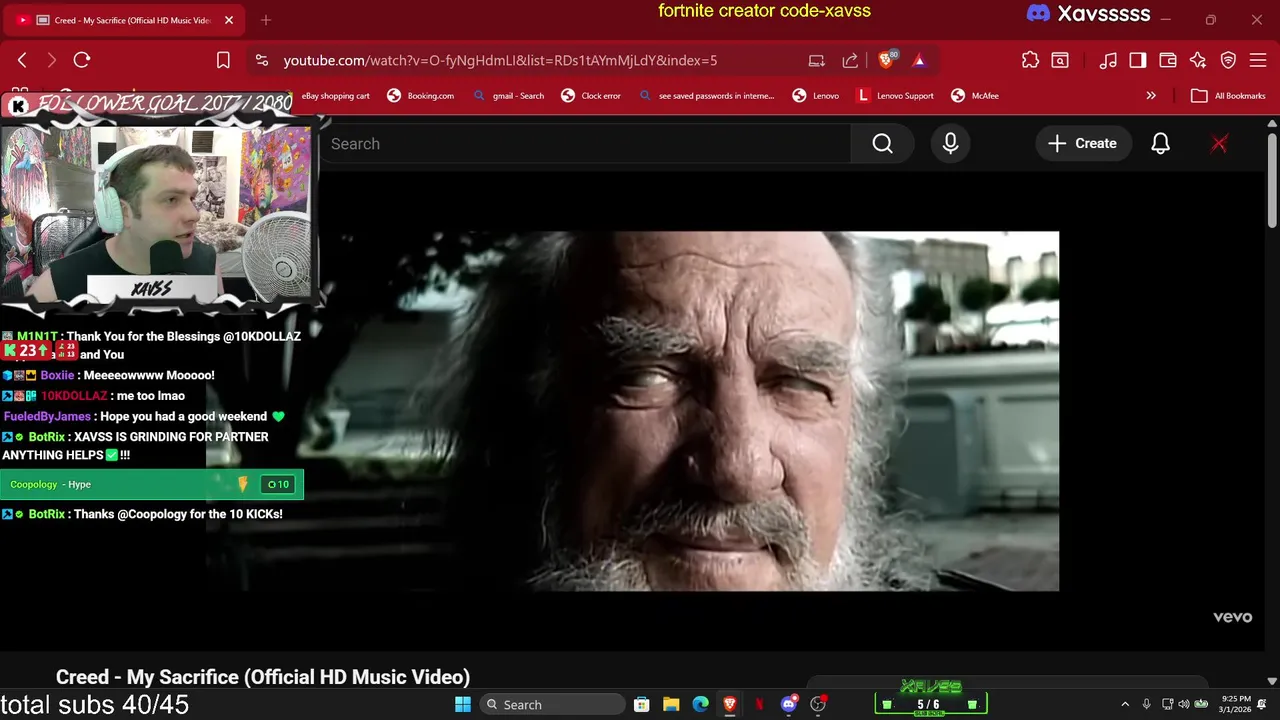Open the site settings icon beside the URL

[x=262, y=60]
